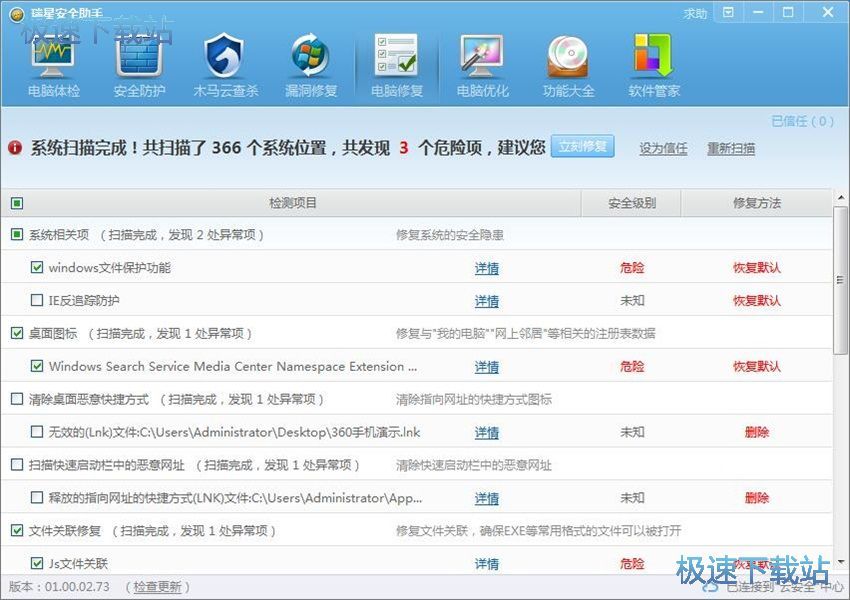
Task: Check the 释放的指向网址的快捷方式 checkbox
Action: (x=37, y=498)
